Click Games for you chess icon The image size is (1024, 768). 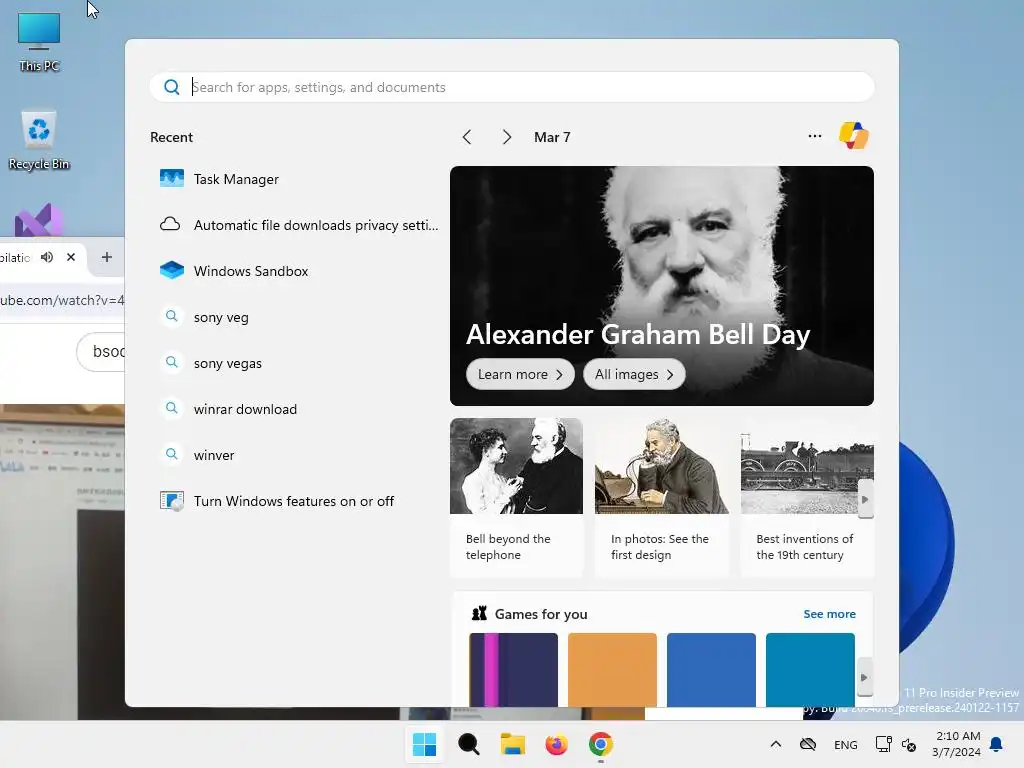(x=480, y=613)
